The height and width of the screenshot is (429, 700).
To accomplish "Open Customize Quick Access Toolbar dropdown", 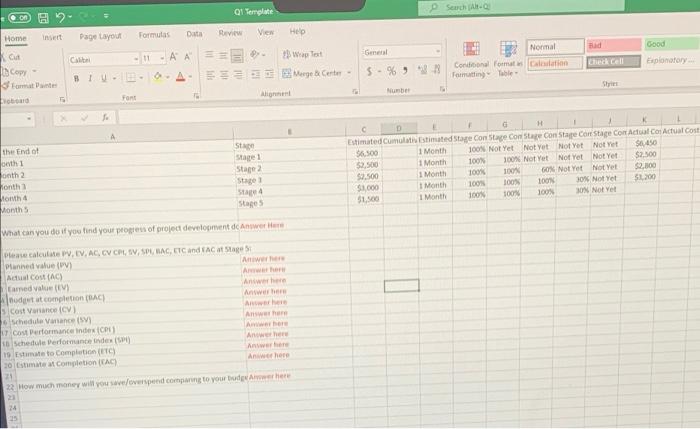I will [x=106, y=16].
